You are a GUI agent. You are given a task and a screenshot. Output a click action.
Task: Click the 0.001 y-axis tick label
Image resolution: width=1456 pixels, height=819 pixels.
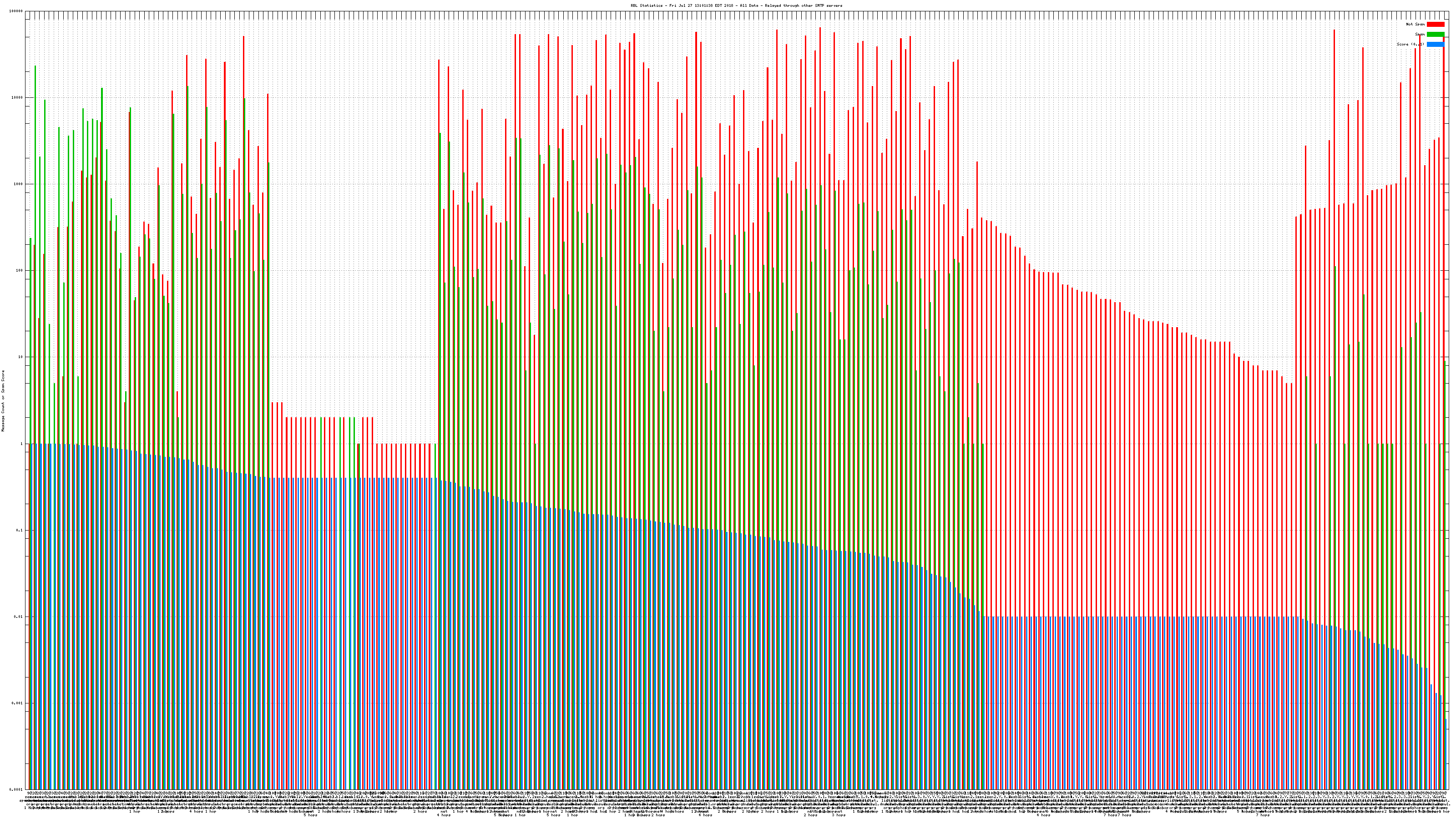coord(18,703)
